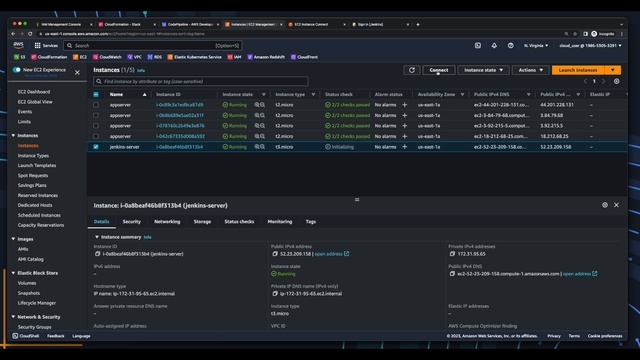The width and height of the screenshot is (640, 360).
Task: Switch to the Monitoring tab
Action: (x=280, y=222)
